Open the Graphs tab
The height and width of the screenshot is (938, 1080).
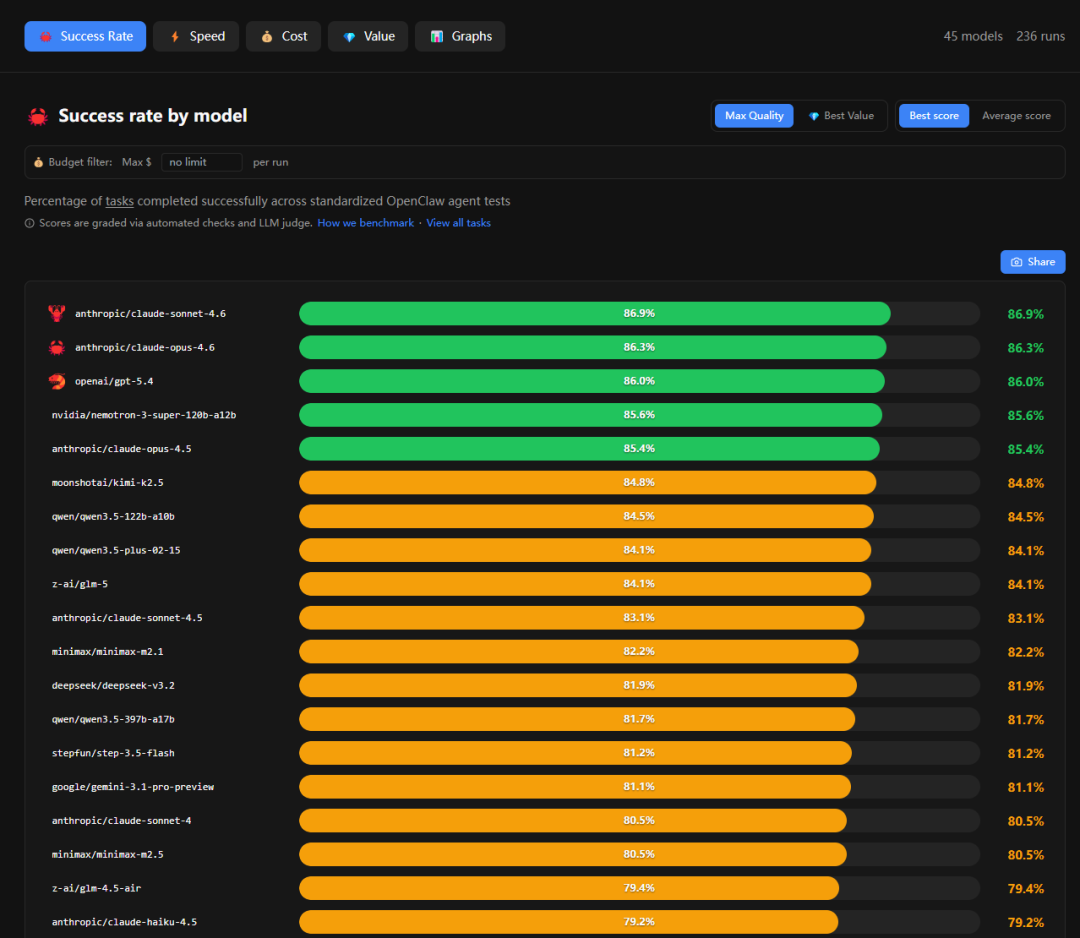460,37
